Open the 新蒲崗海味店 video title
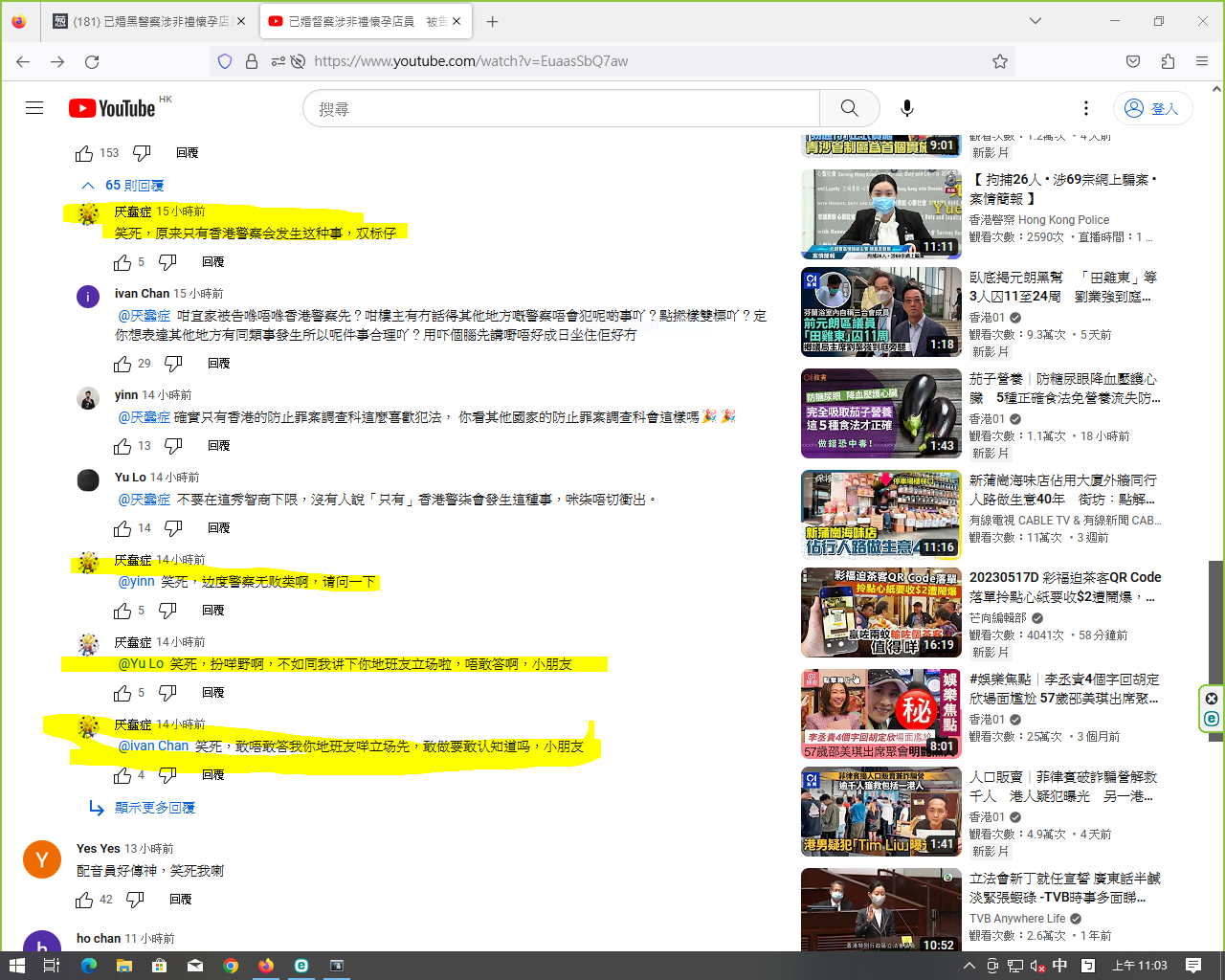The width and height of the screenshot is (1225, 980). click(1063, 490)
